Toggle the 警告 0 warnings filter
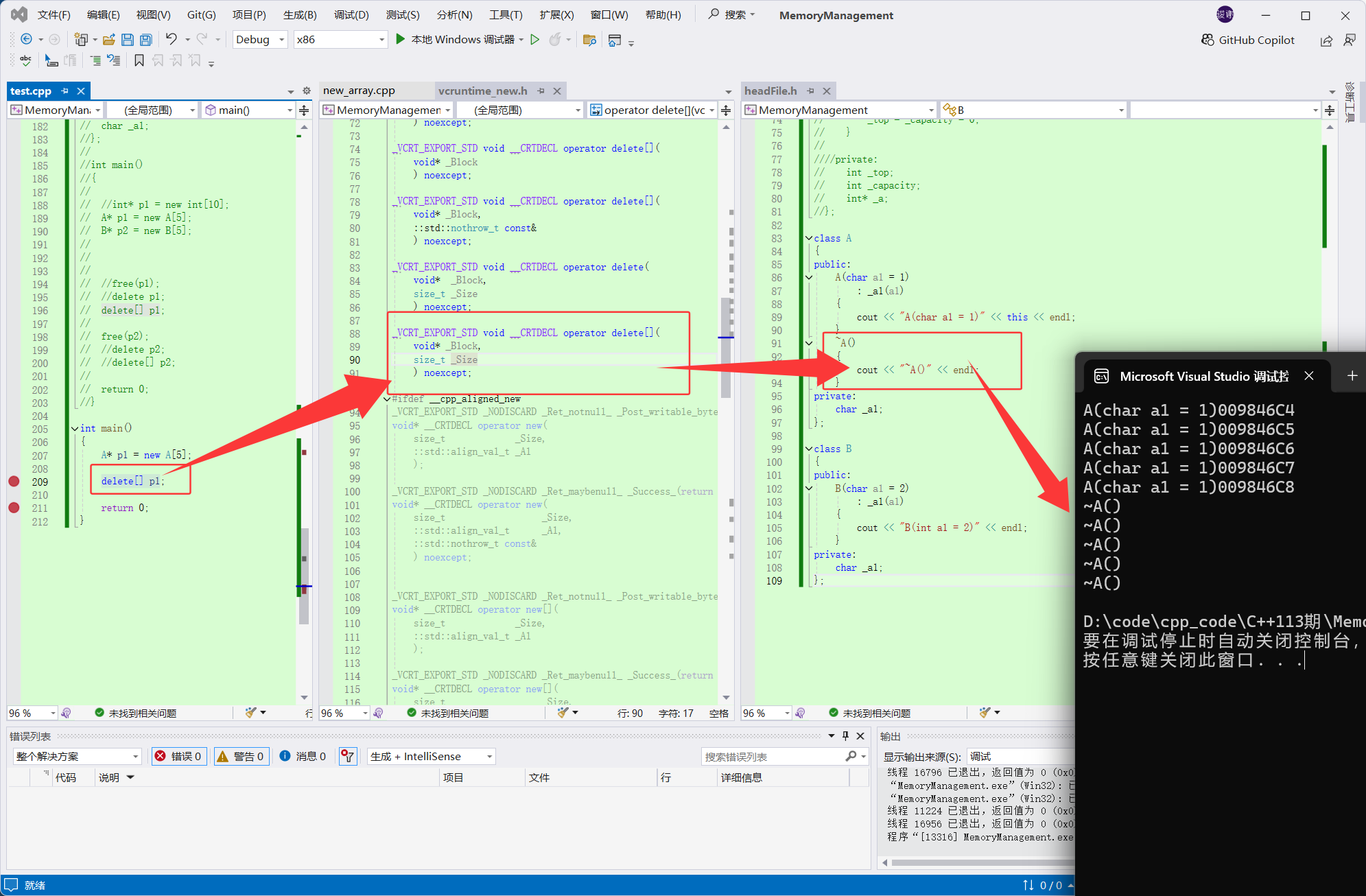Image resolution: width=1366 pixels, height=896 pixels. point(242,756)
